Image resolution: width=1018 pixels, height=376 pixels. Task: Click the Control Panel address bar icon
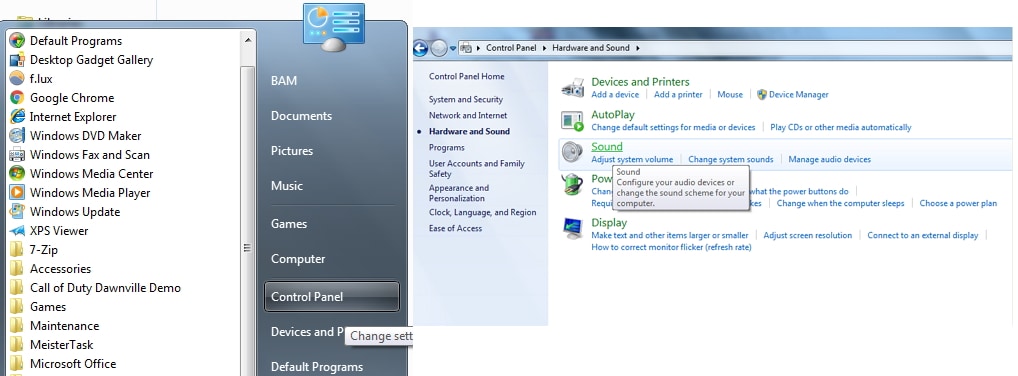(466, 47)
